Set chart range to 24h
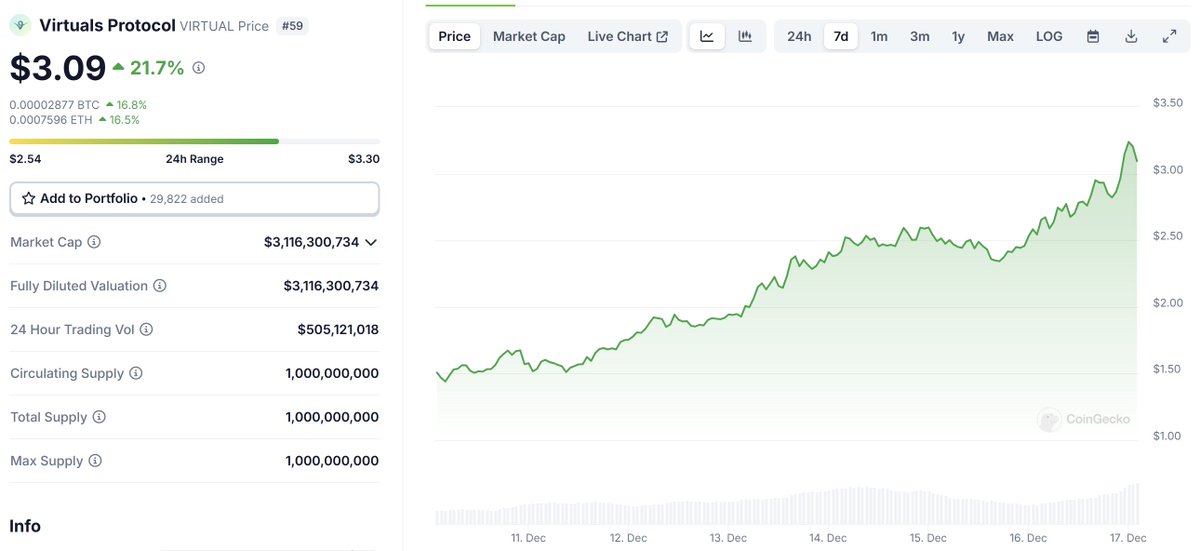 tap(799, 36)
